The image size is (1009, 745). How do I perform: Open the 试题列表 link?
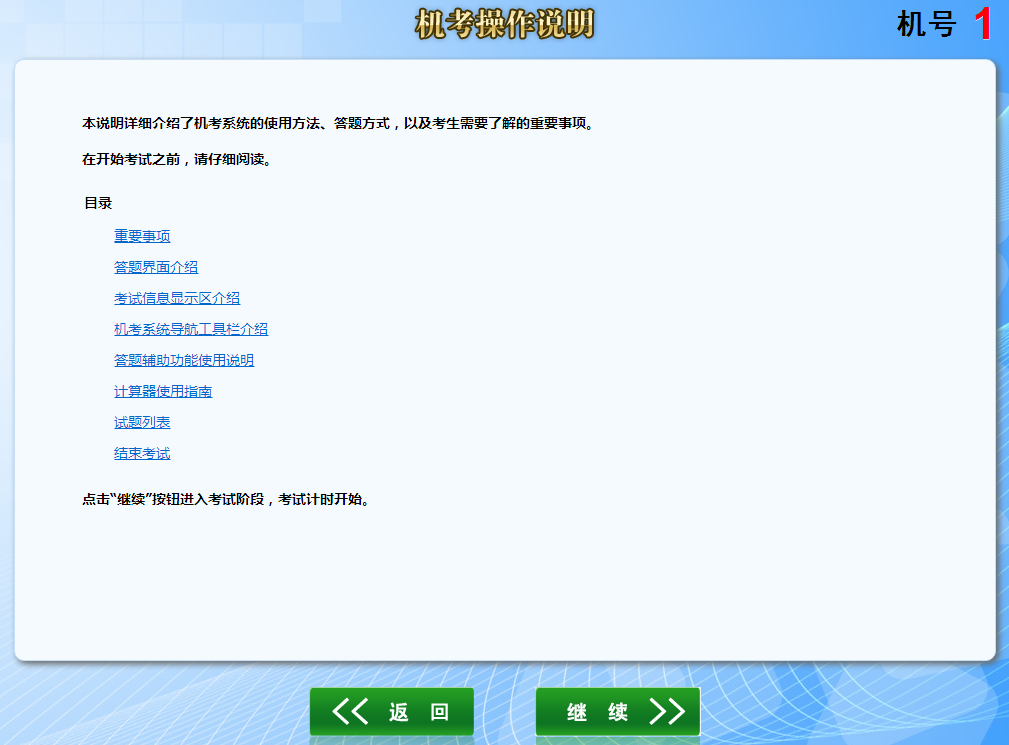[141, 422]
